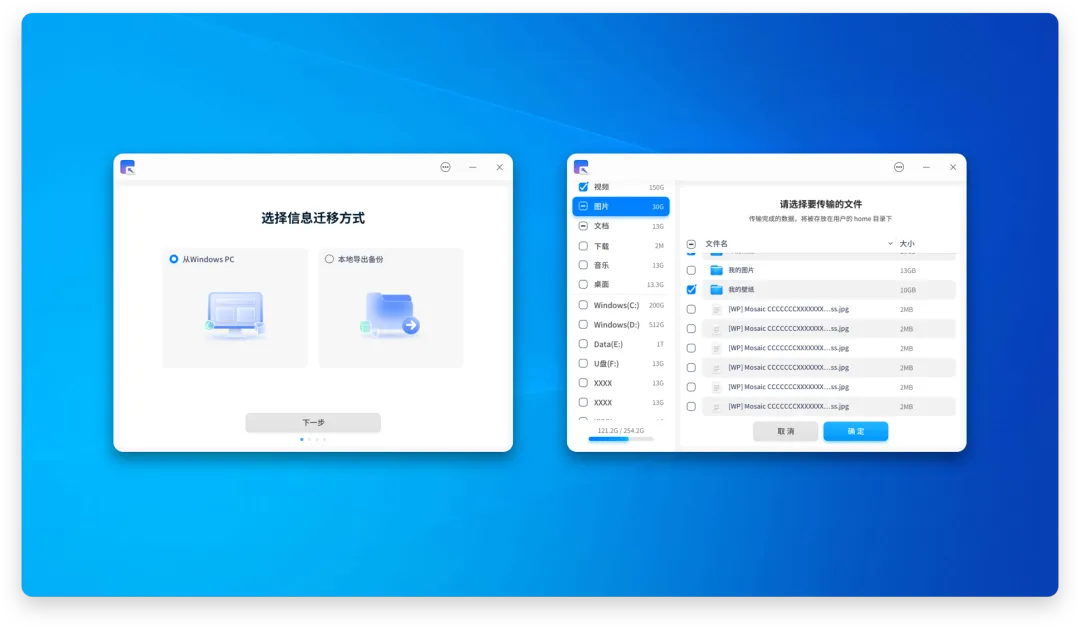1080x627 pixels.
Task: Click the 选择信息迁移方式 heading
Action: (313, 218)
